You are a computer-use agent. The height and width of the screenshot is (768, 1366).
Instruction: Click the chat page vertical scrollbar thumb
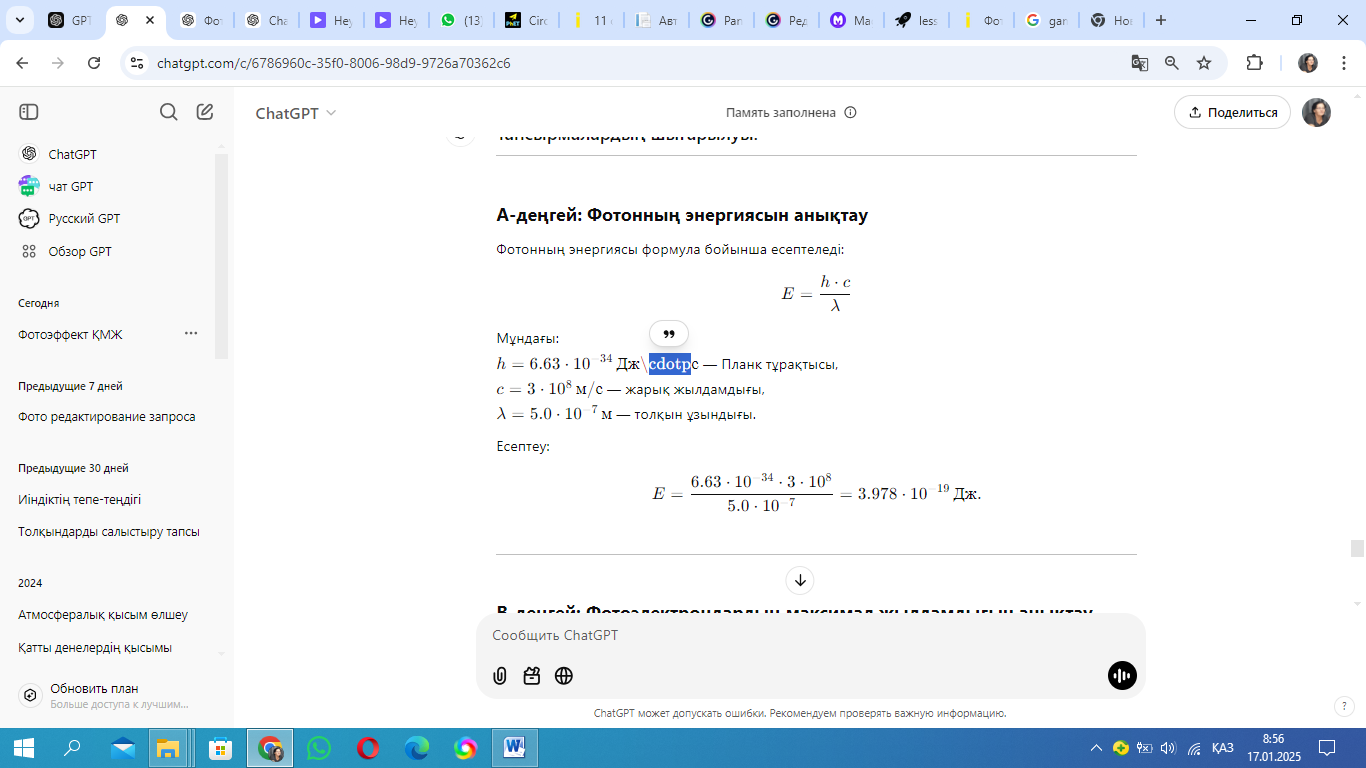coord(1357,548)
